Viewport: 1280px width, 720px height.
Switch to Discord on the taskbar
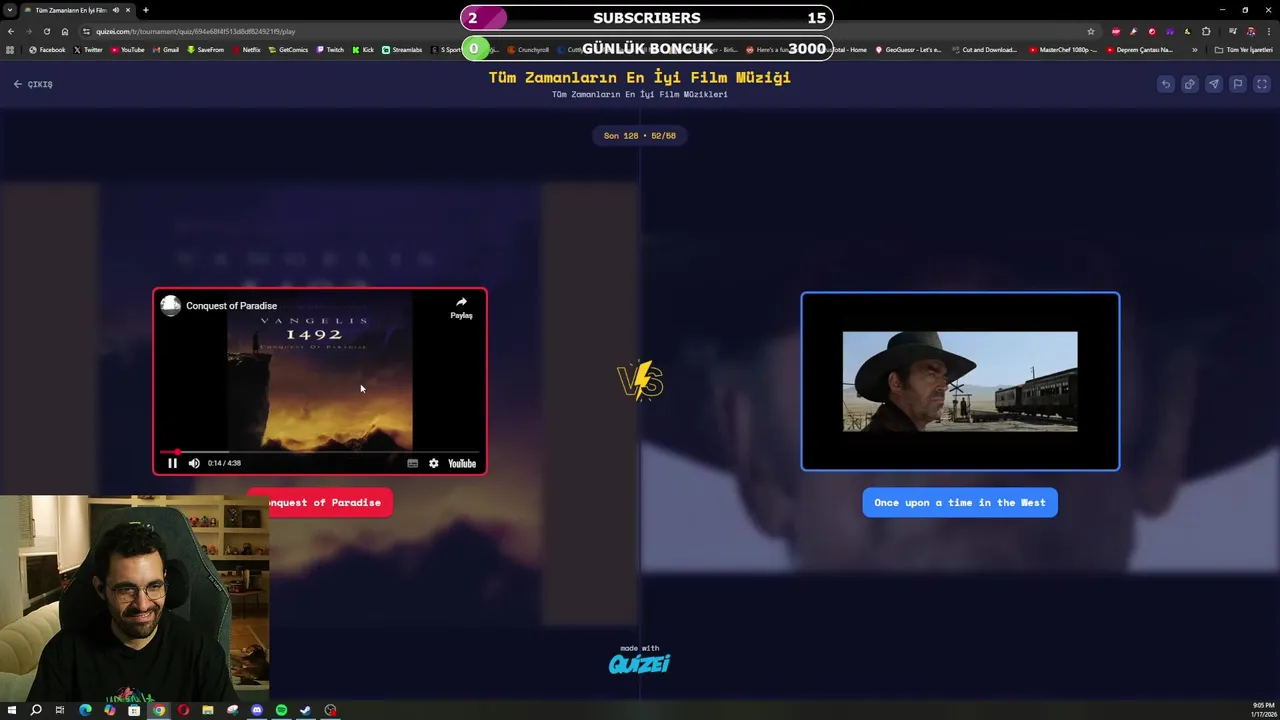[x=257, y=710]
